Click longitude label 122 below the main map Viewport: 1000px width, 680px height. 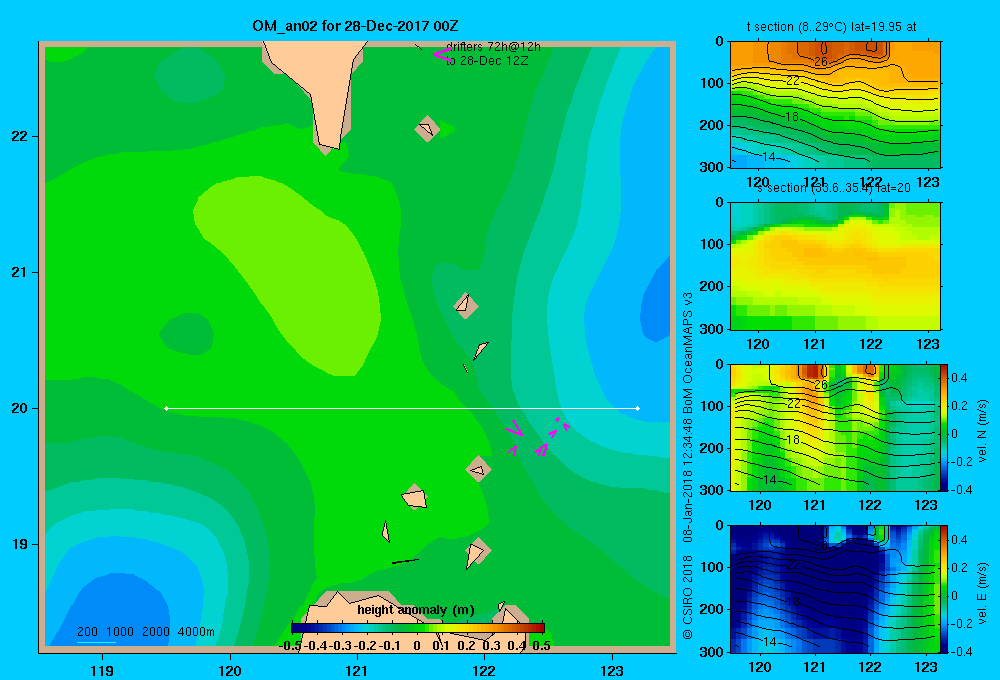coord(484,671)
